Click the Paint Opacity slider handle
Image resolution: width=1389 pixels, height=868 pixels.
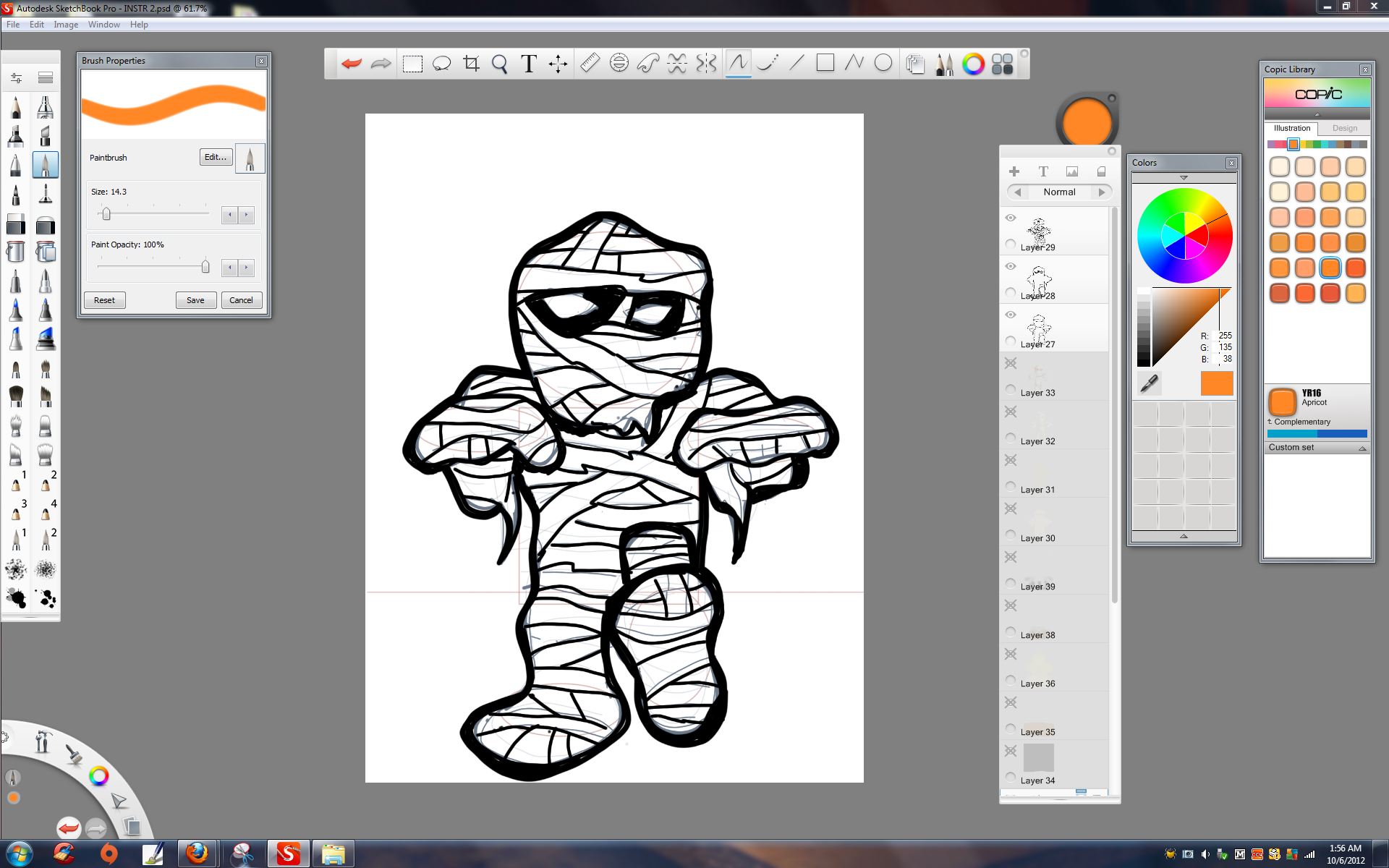(x=205, y=267)
